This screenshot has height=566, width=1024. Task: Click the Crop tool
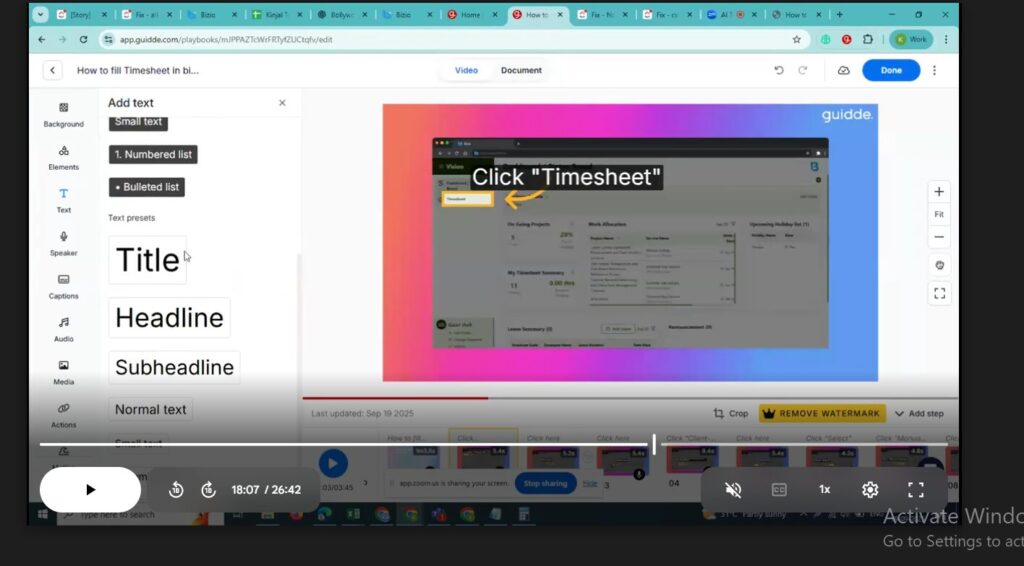pos(730,413)
